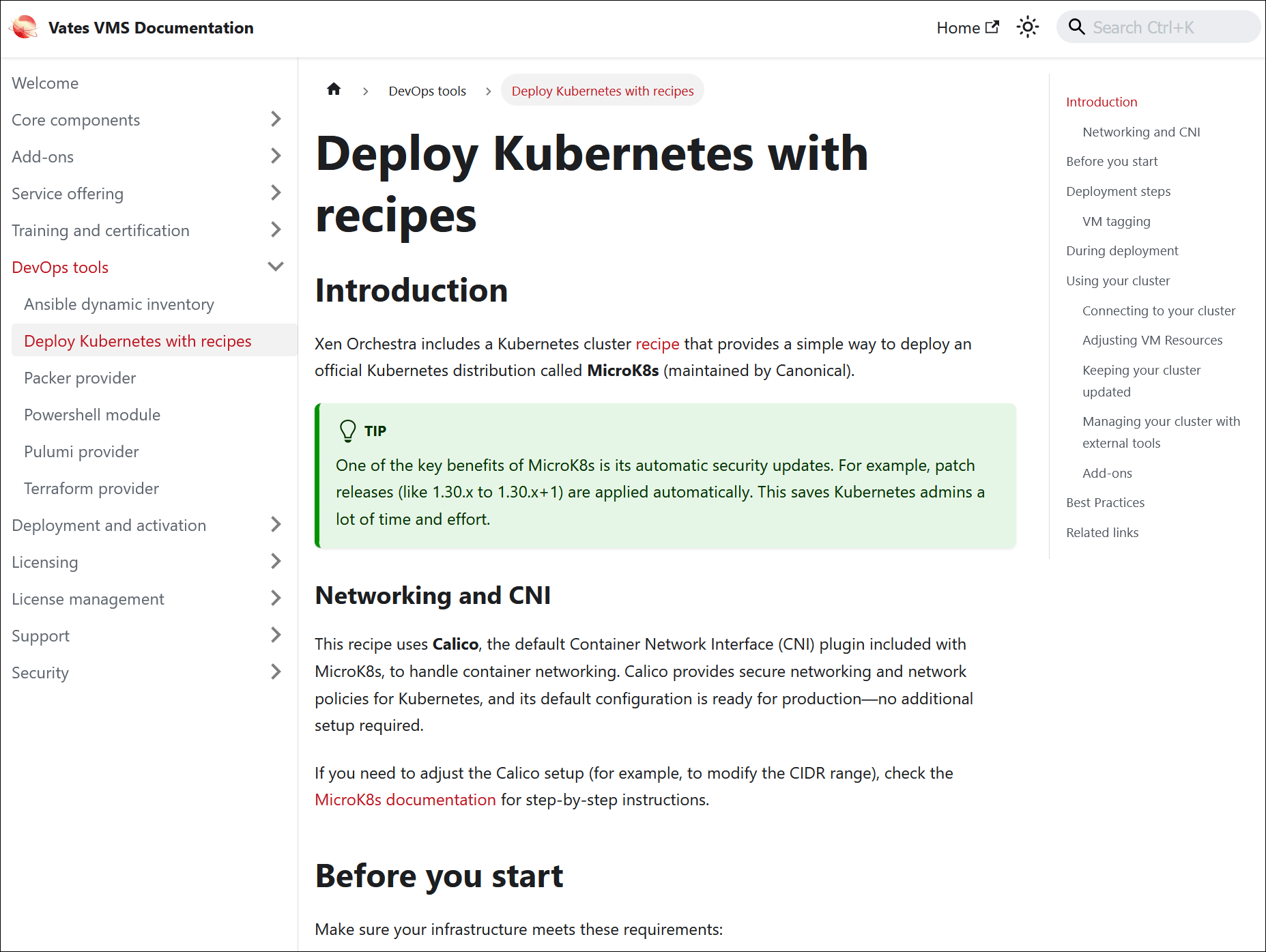Open Training and certification item
This screenshot has height=952, width=1266.
pos(100,231)
